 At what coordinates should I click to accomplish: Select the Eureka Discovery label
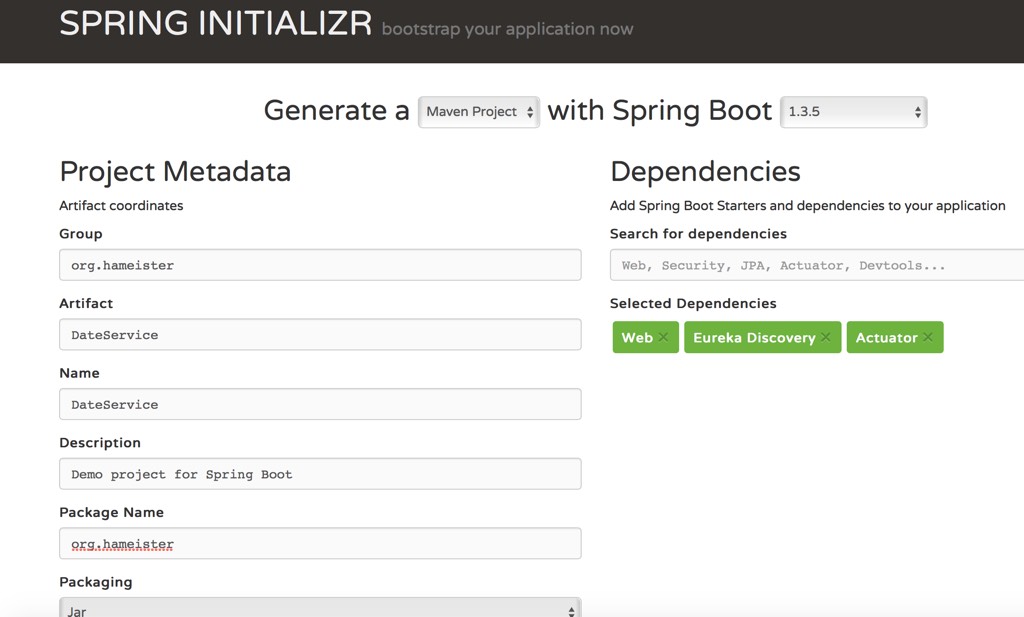click(753, 338)
